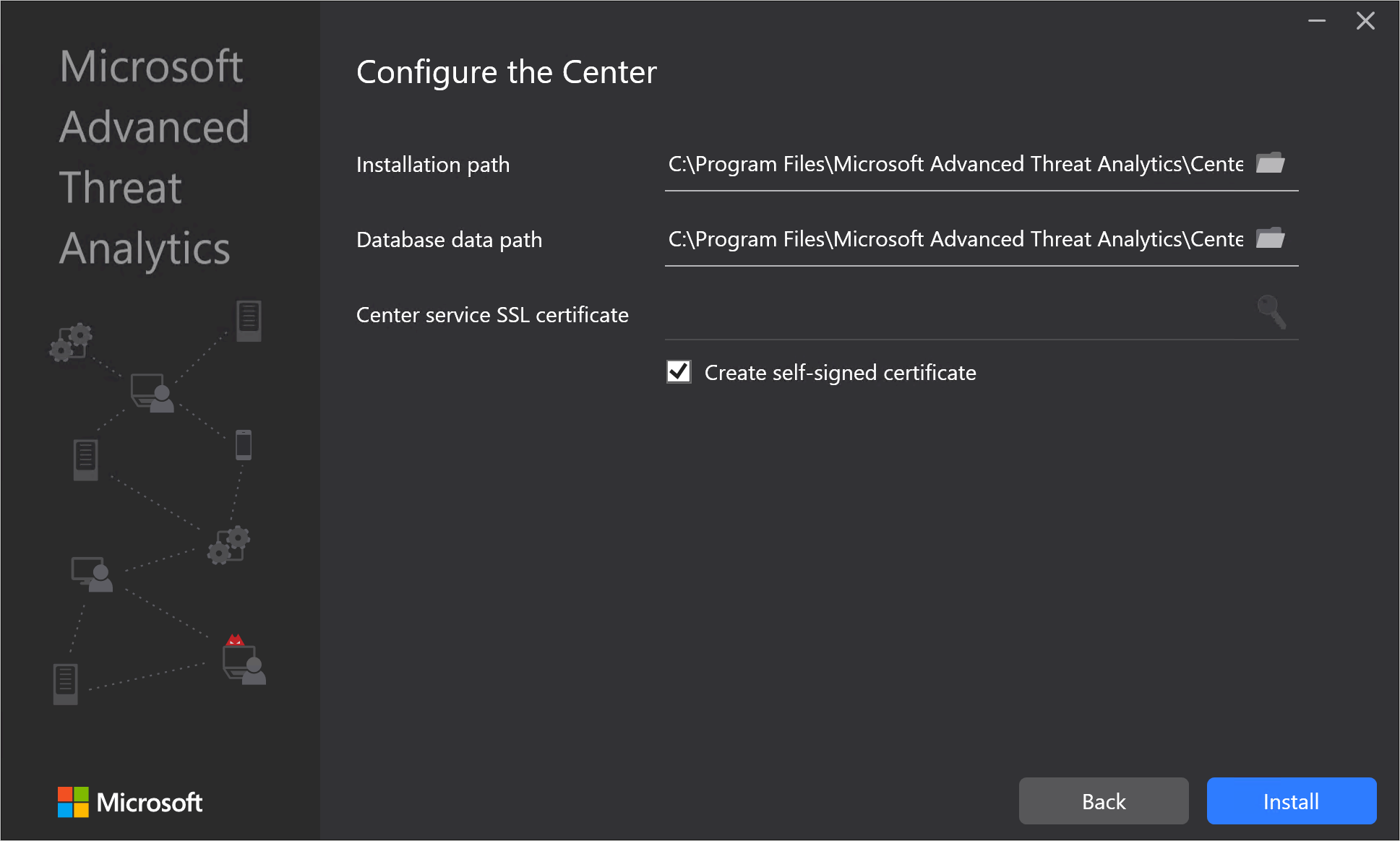Click the Back button to return
This screenshot has width=1400, height=841.
1102,801
